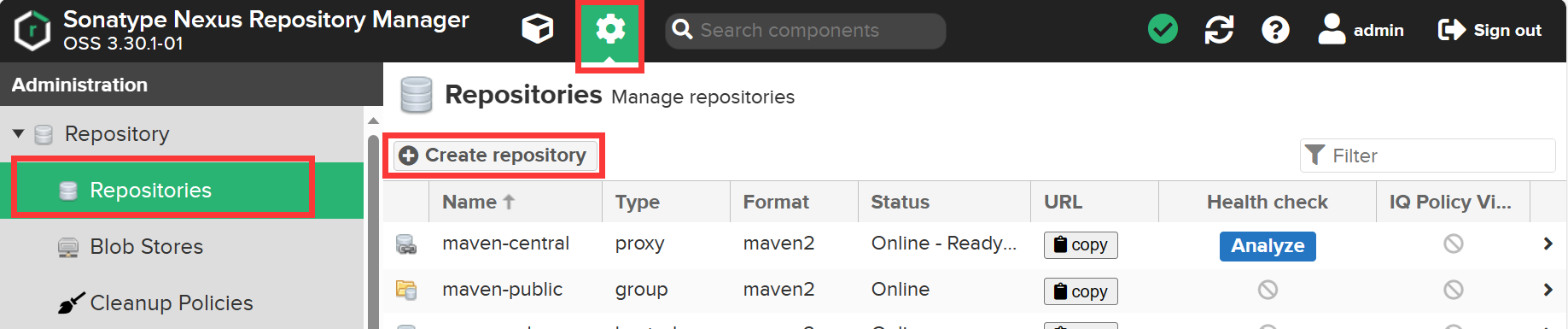This screenshot has width=1568, height=329.
Task: Click the green system status checkmark
Action: 1163,30
